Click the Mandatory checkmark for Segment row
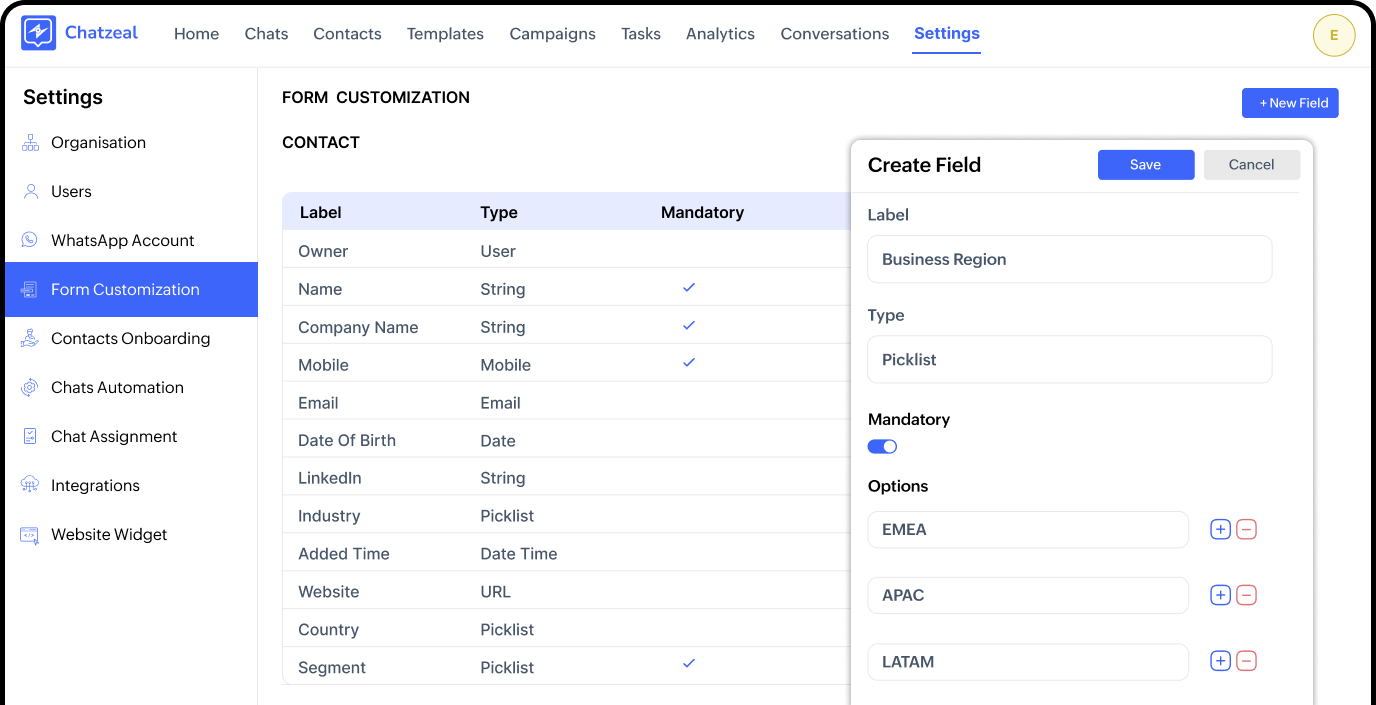This screenshot has height=705, width=1376. pyautogui.click(x=688, y=664)
